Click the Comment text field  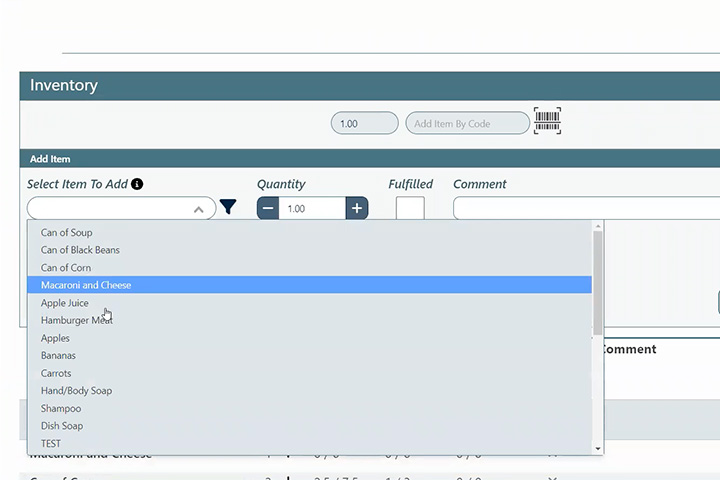585,208
